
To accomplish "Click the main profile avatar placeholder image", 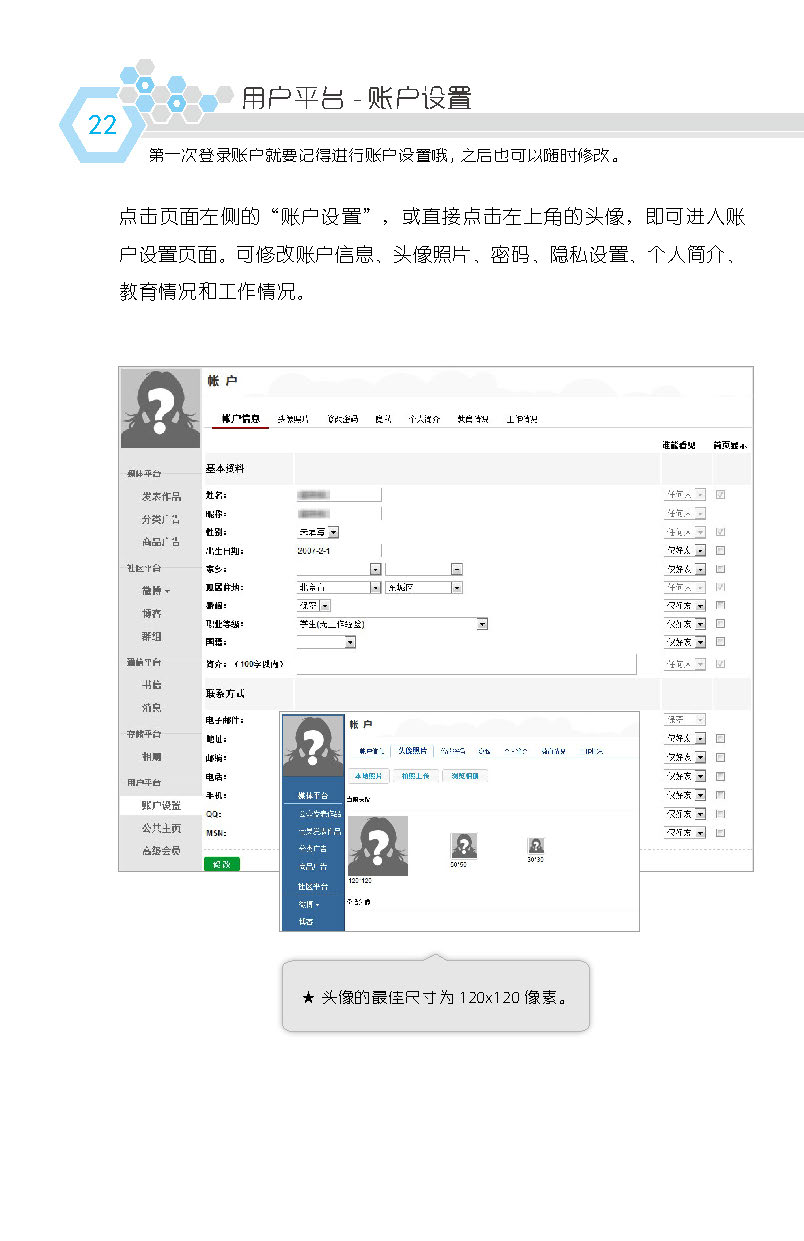I will coord(160,408).
